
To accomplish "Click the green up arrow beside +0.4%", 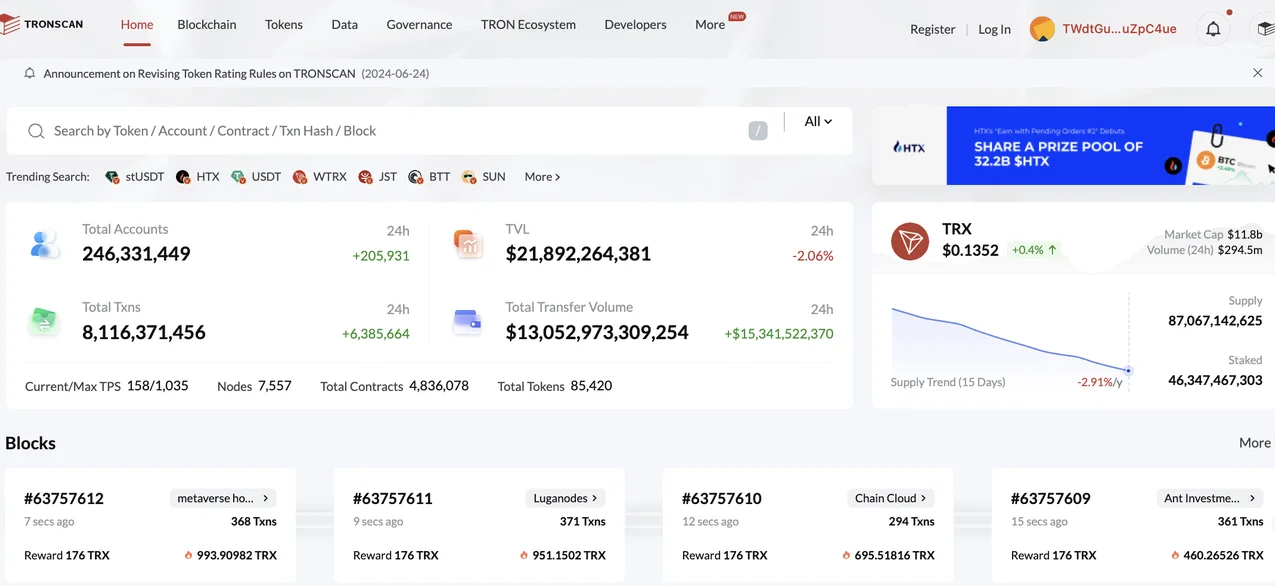I will pyautogui.click(x=1053, y=250).
